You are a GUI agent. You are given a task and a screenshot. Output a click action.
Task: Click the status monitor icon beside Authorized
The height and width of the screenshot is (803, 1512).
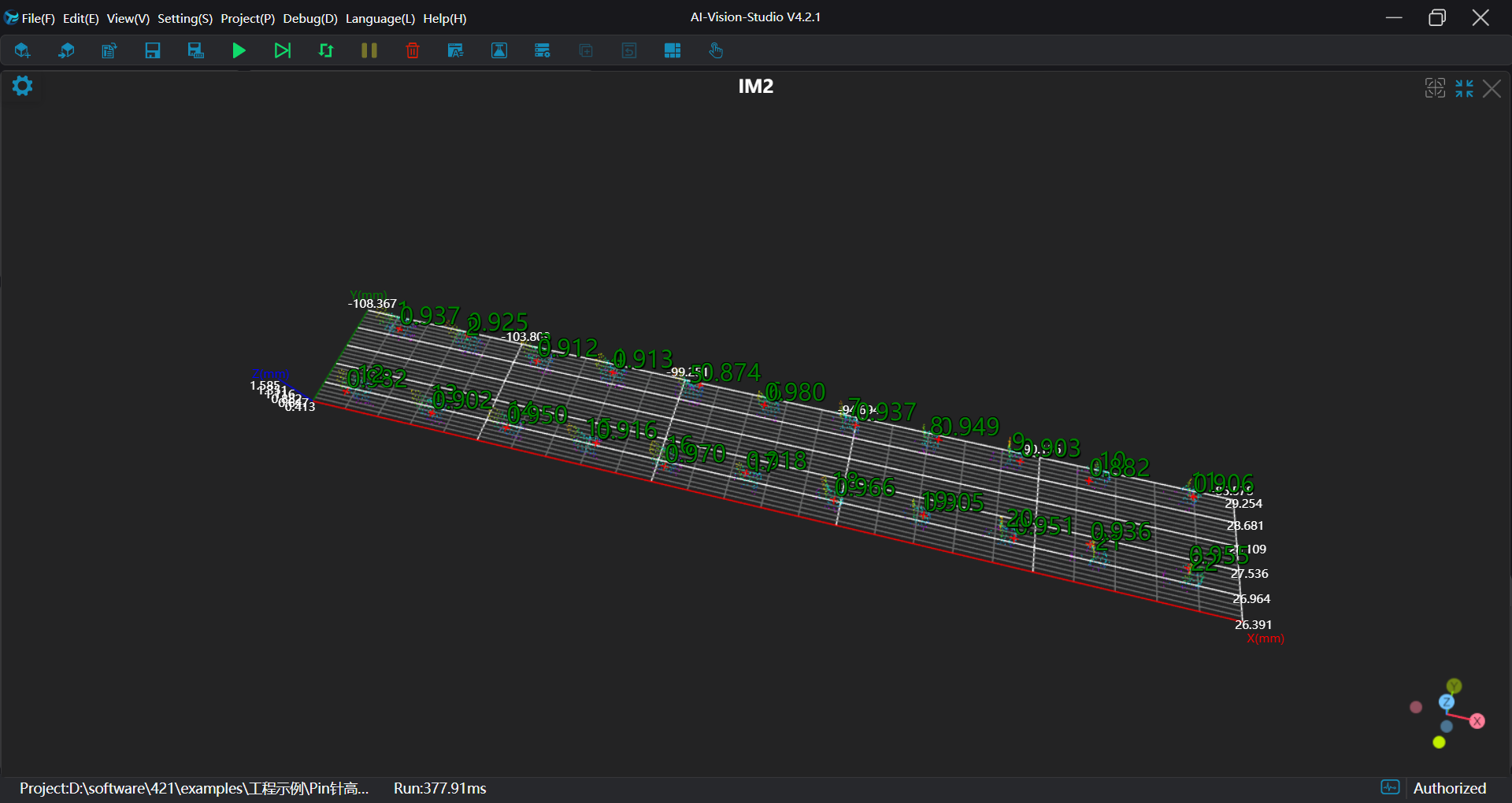point(1390,787)
